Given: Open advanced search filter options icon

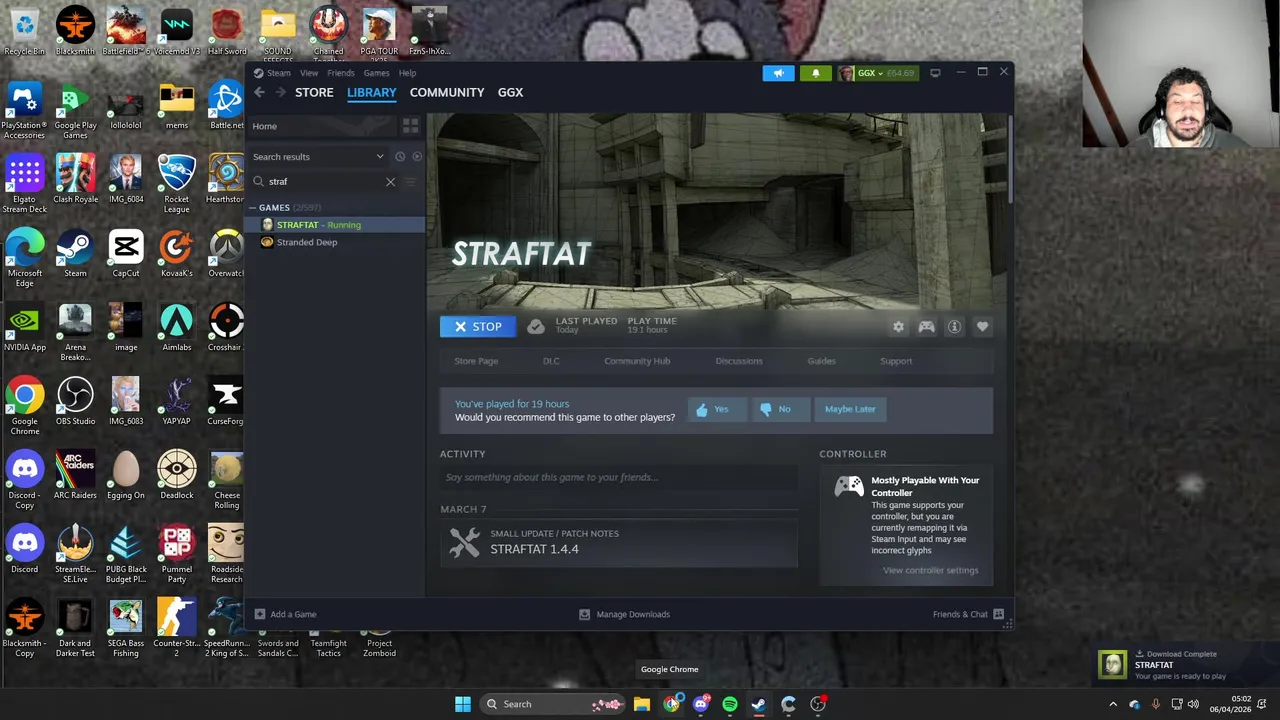Looking at the screenshot, I should (410, 182).
